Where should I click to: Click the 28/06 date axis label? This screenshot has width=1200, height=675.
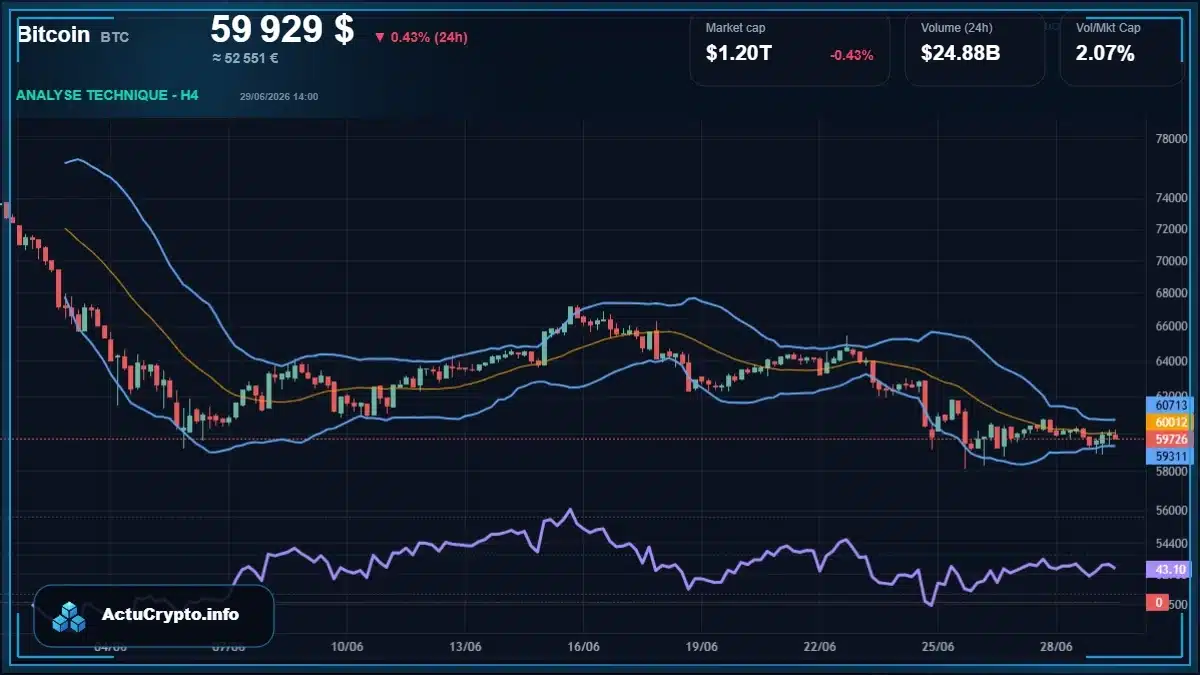pyautogui.click(x=1056, y=647)
